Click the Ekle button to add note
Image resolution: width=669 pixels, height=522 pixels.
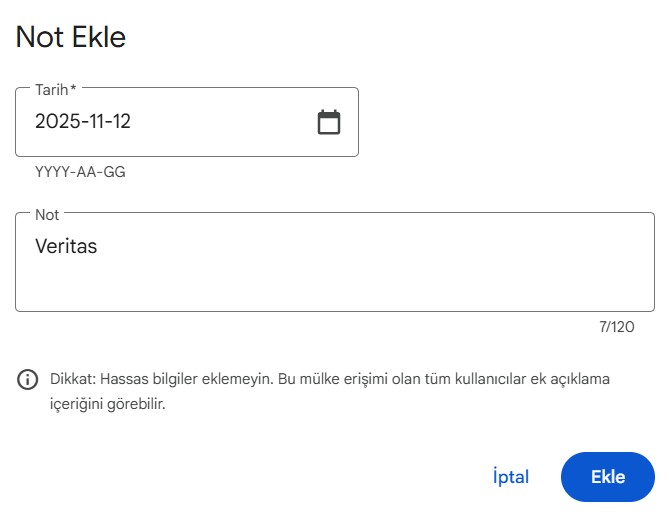coord(607,477)
